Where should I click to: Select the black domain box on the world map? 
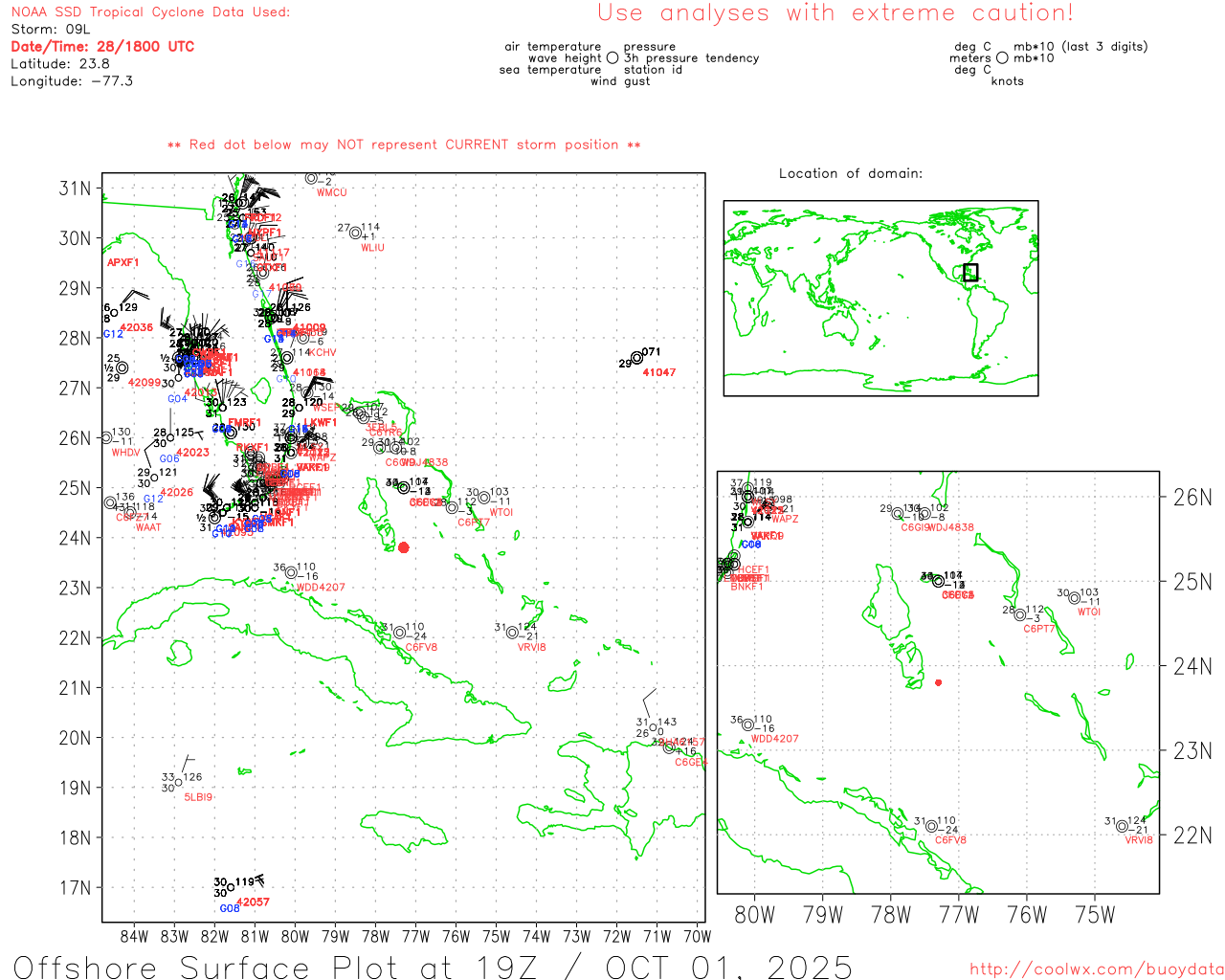[x=970, y=272]
